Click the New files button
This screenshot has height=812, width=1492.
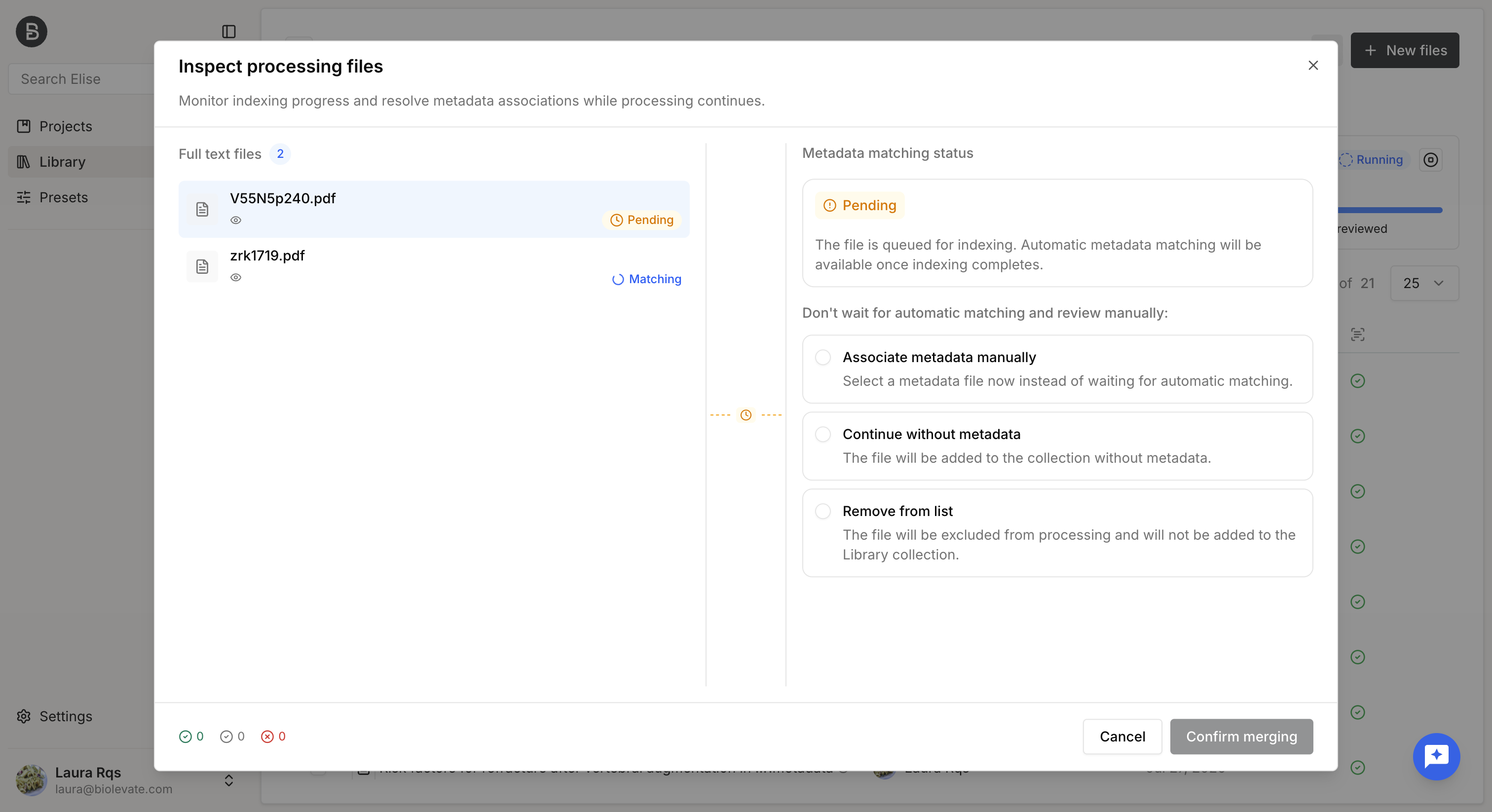point(1405,50)
